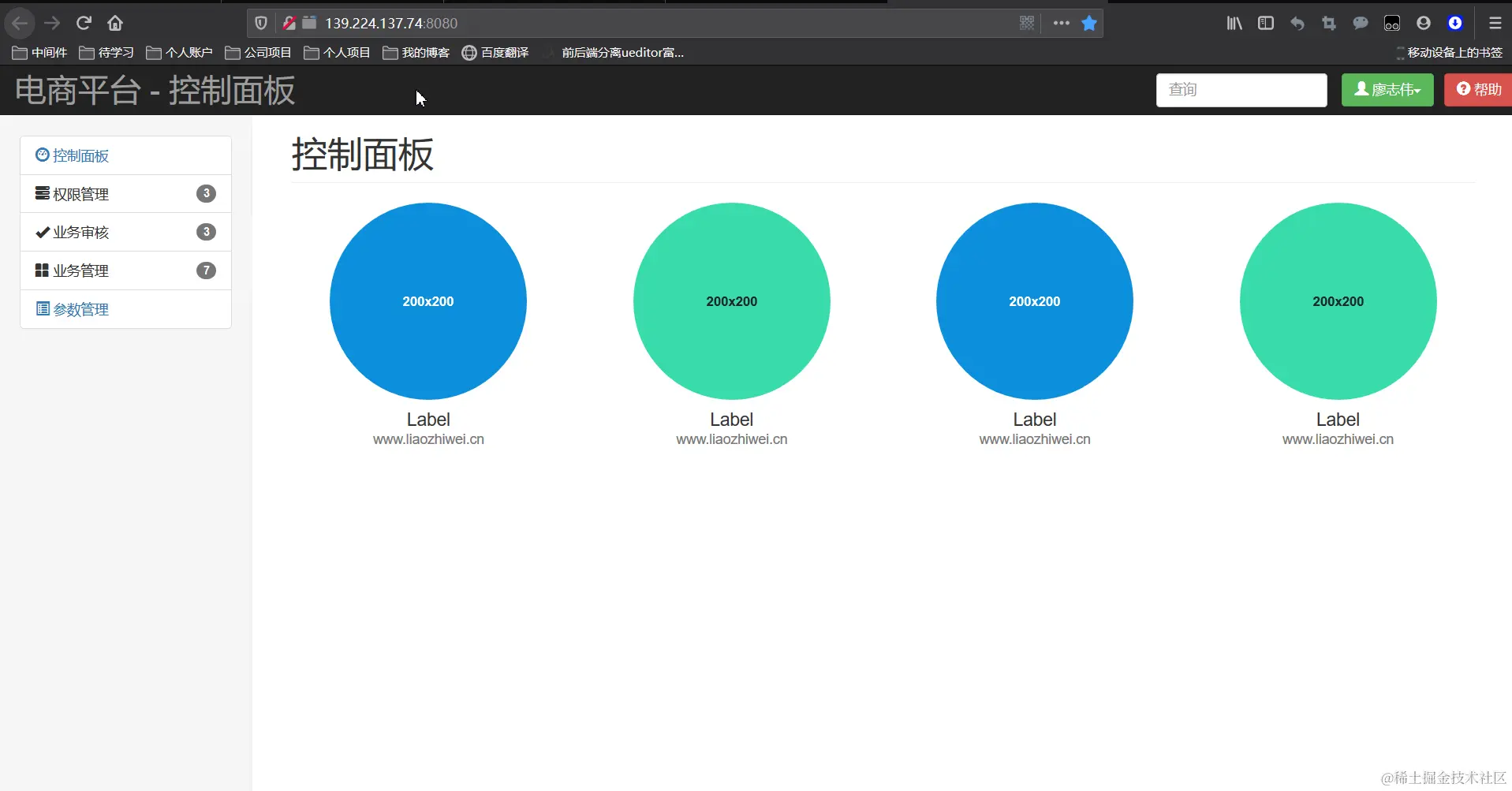
Task: Show the browser sidebar panel
Action: (x=1266, y=24)
